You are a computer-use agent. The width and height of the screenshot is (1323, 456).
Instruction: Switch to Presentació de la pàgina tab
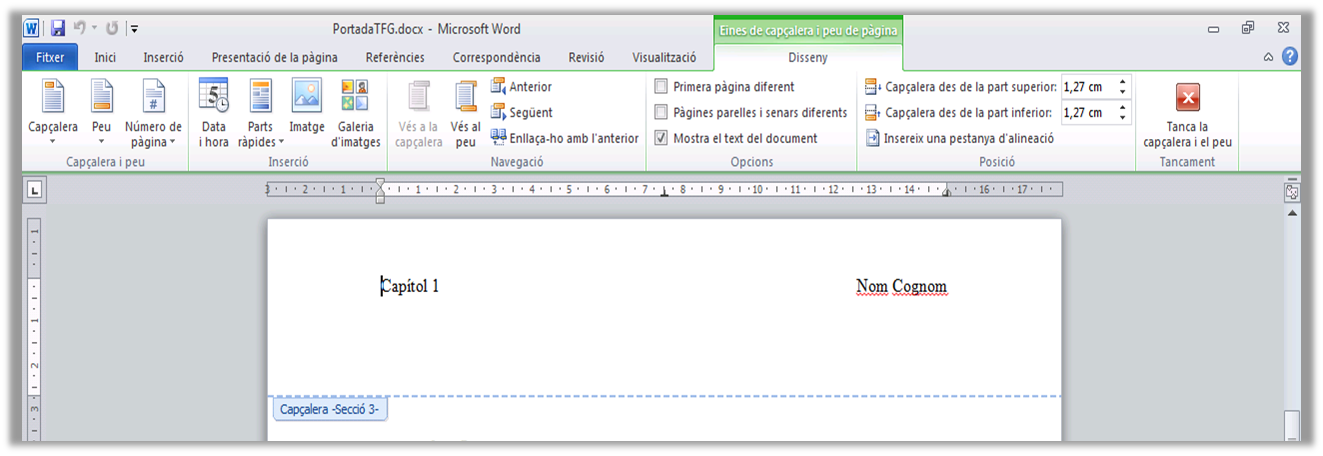274,58
